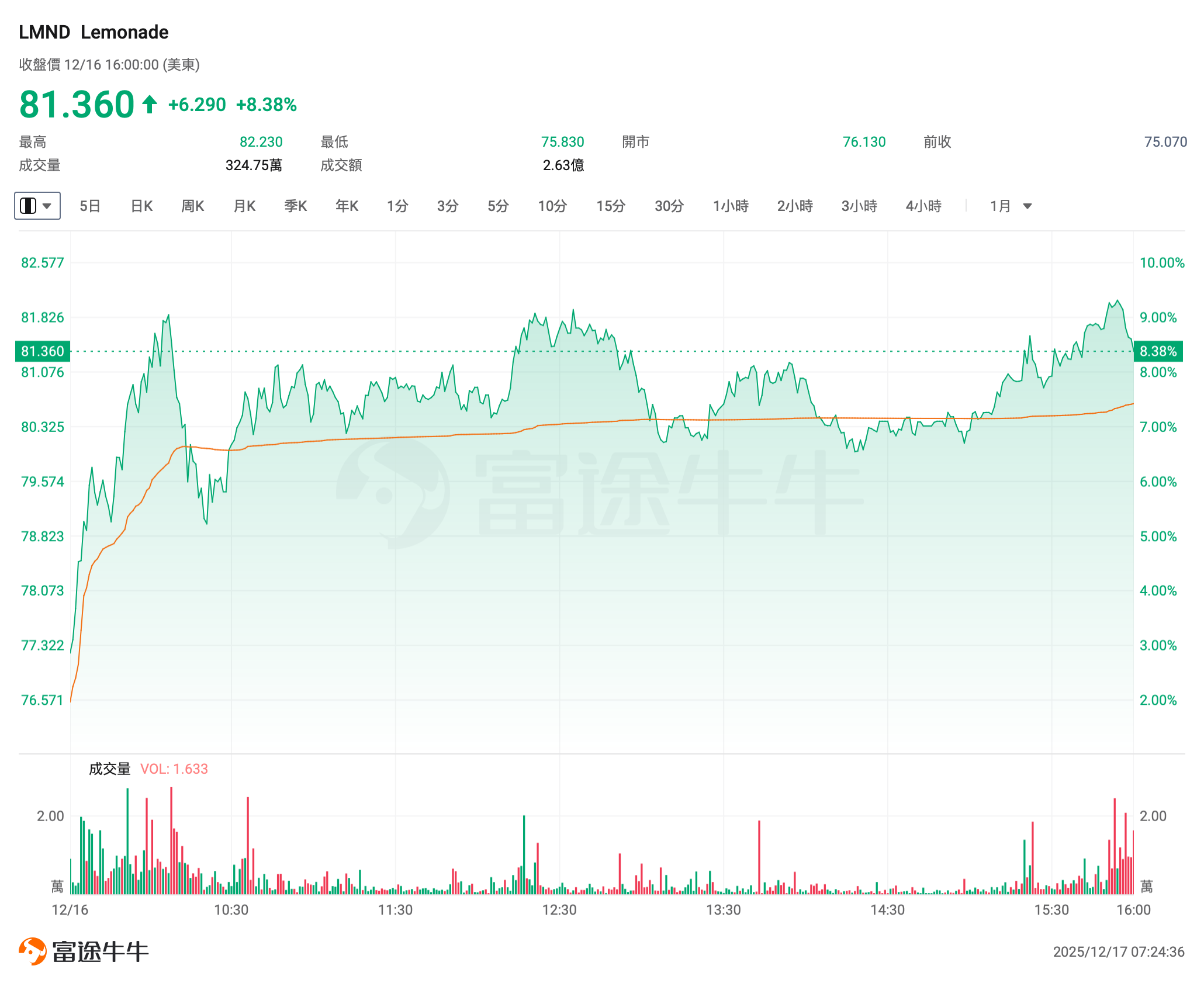Select the 日K candlestick tab
Image resolution: width=1204 pixels, height=983 pixels.
(x=141, y=206)
